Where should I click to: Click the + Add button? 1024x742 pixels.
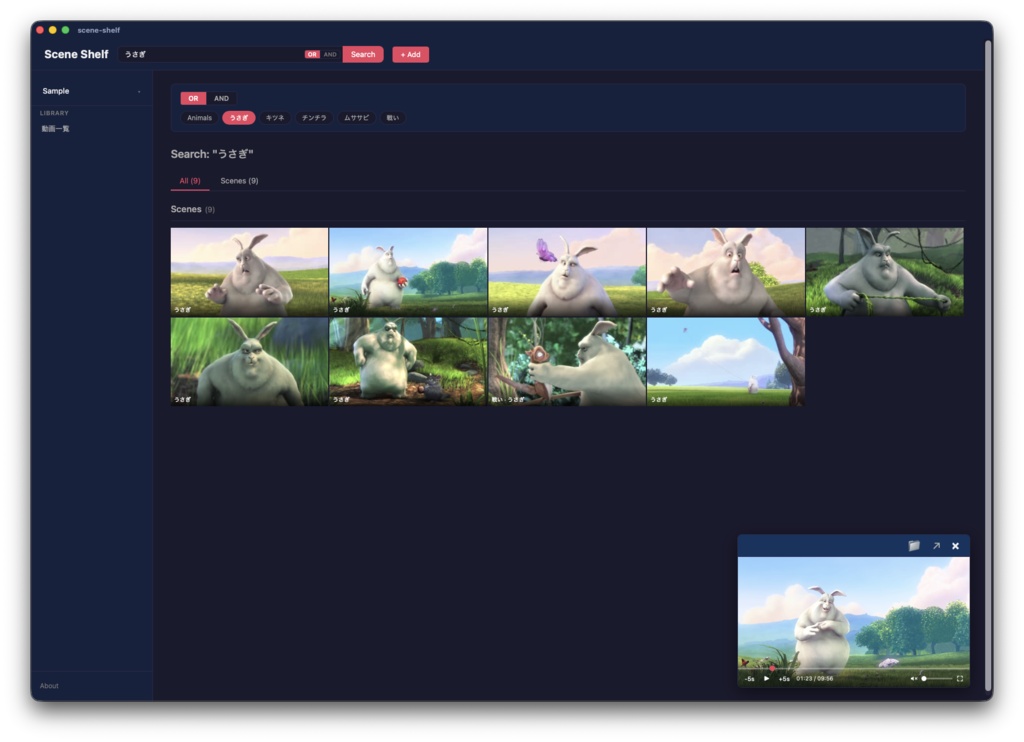tap(410, 54)
